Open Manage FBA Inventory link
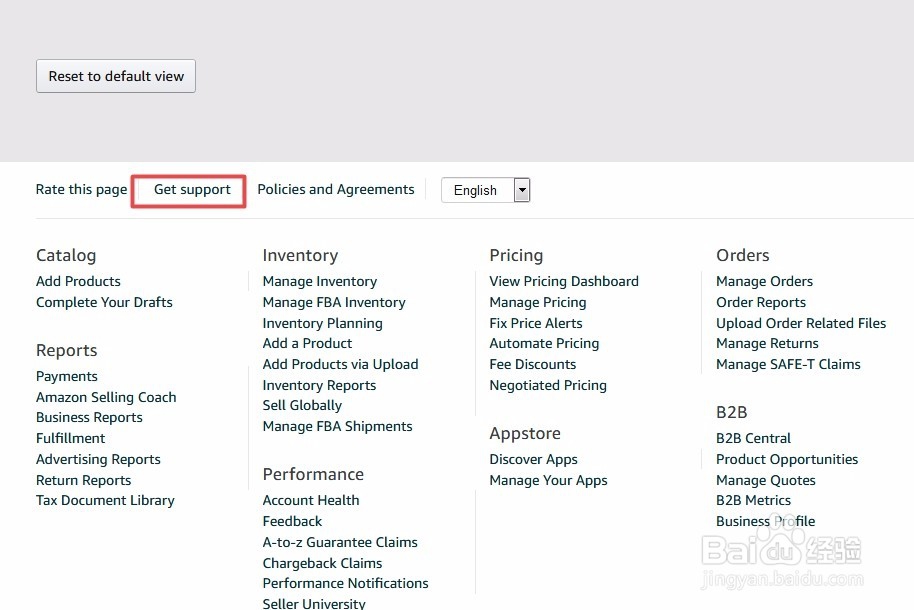914x610 pixels. 334,302
